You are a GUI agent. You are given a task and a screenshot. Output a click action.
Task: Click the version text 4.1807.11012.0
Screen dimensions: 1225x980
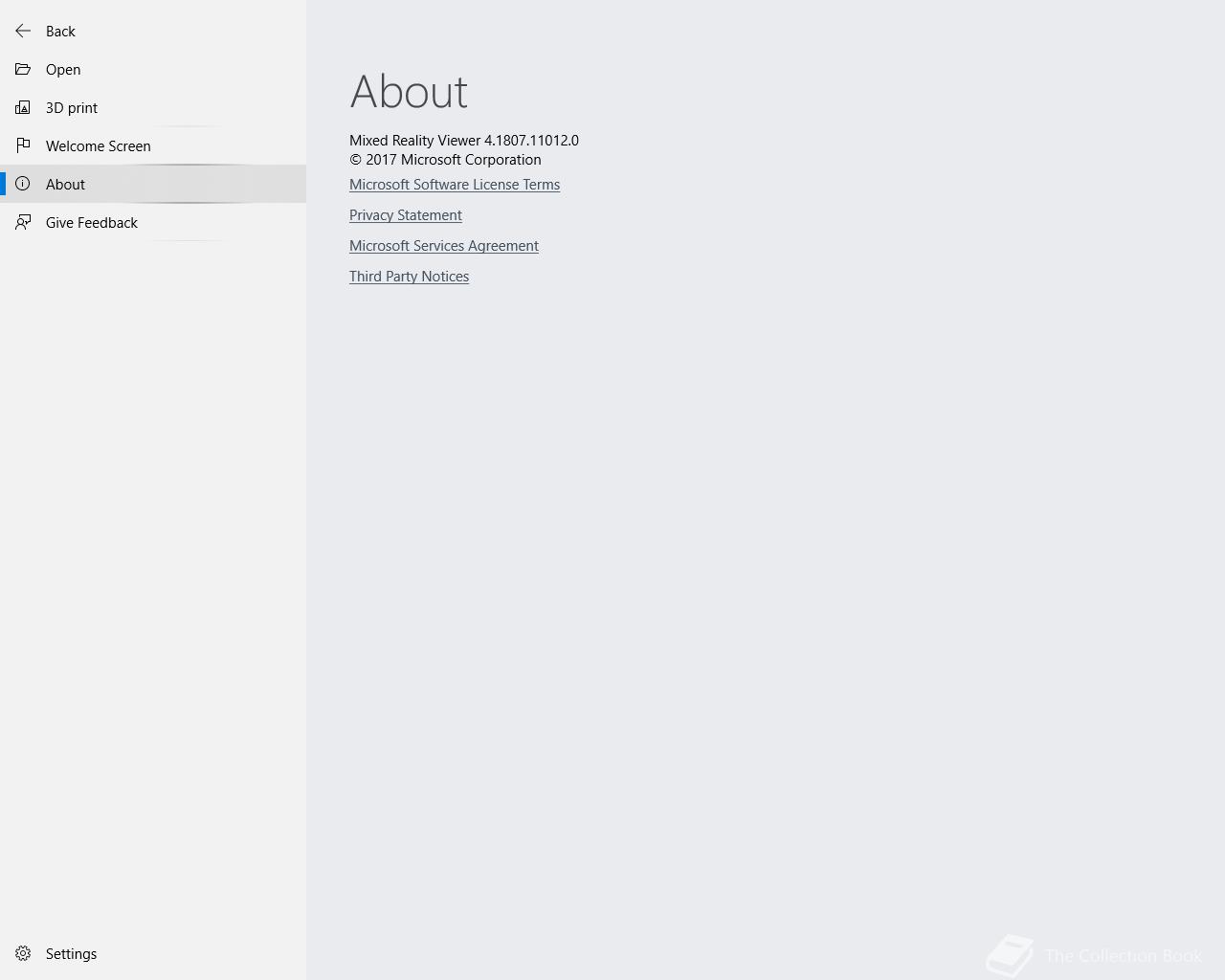click(x=531, y=140)
